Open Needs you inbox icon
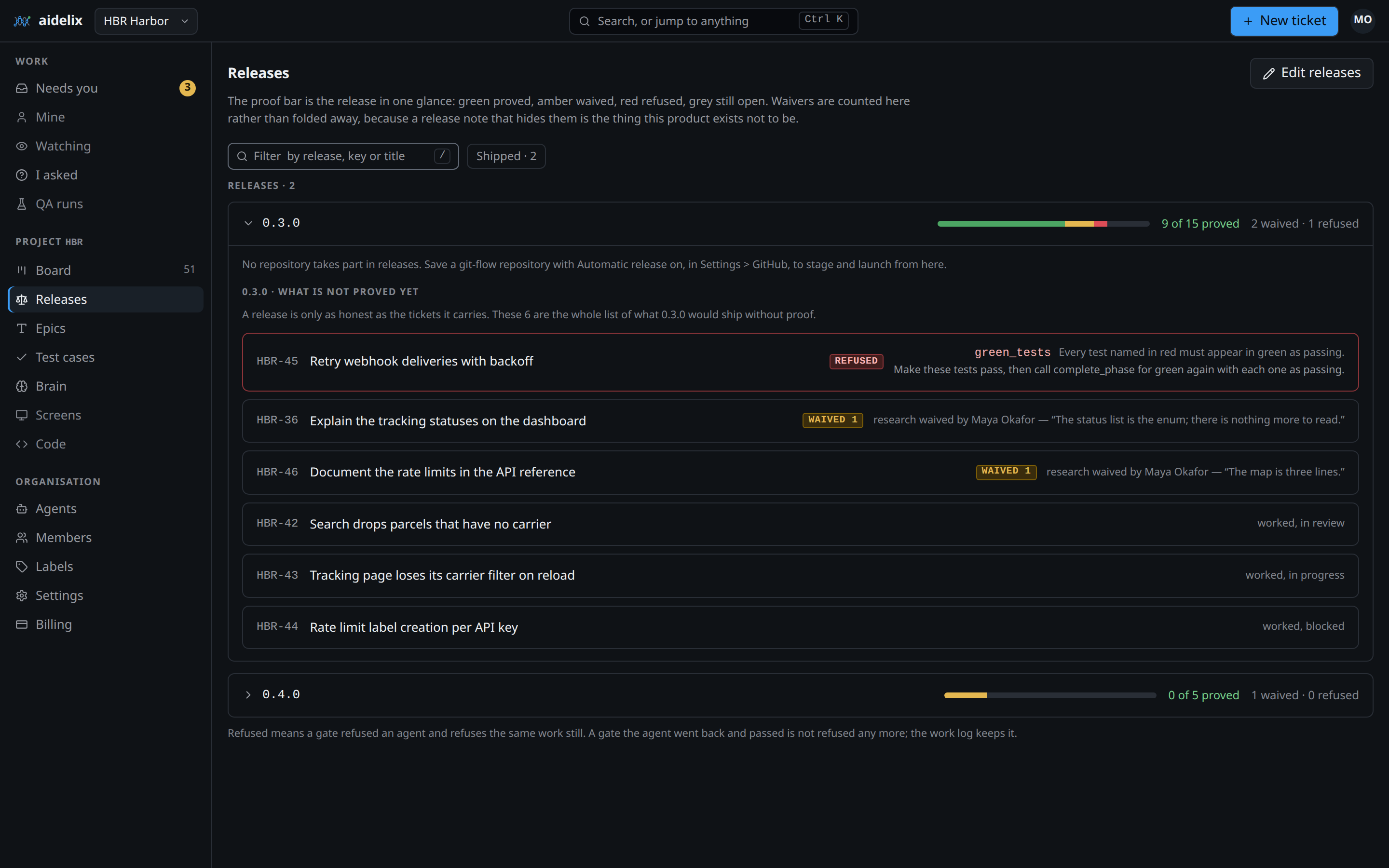 (x=22, y=88)
